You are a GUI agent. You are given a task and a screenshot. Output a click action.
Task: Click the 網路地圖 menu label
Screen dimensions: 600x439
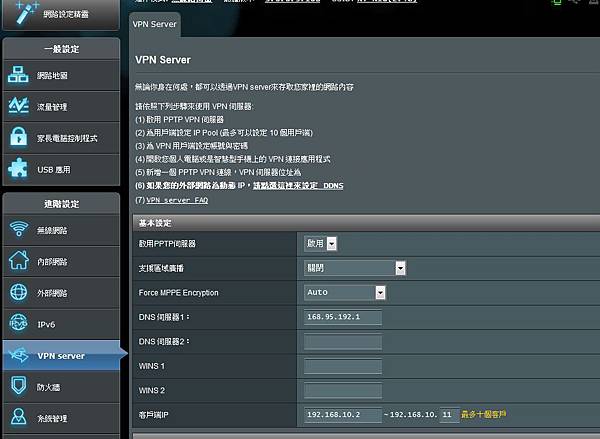pyautogui.click(x=52, y=76)
